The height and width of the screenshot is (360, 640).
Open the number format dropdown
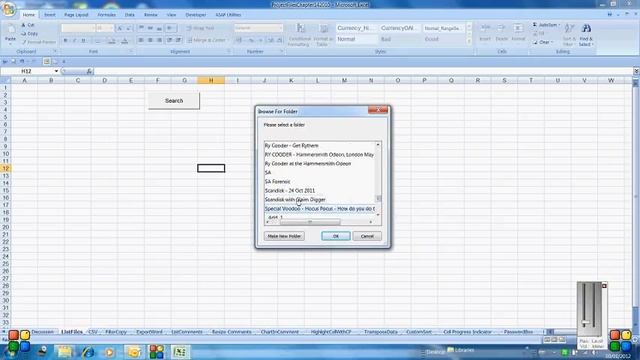(x=280, y=28)
